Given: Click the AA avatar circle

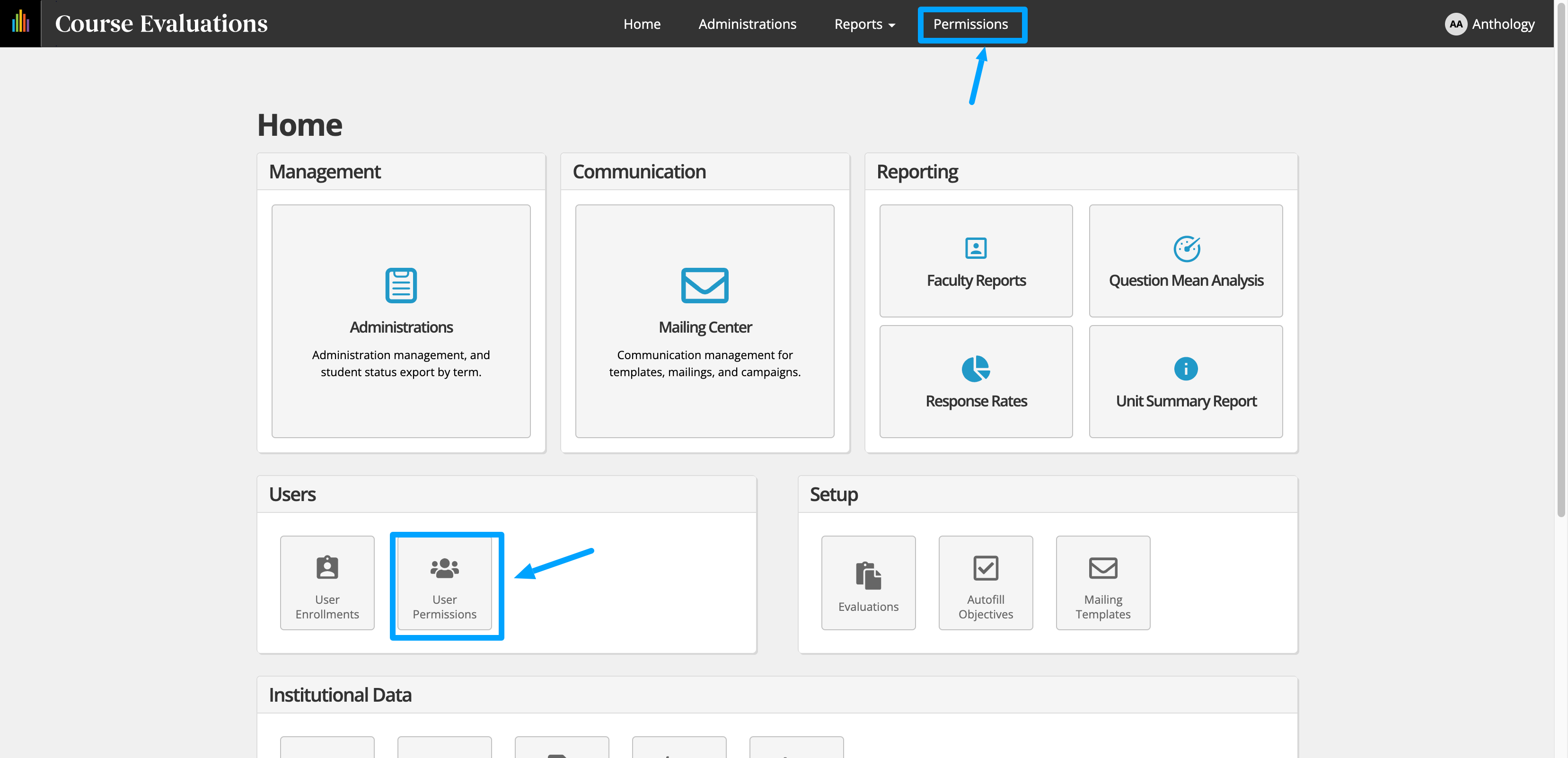Looking at the screenshot, I should pyautogui.click(x=1455, y=24).
